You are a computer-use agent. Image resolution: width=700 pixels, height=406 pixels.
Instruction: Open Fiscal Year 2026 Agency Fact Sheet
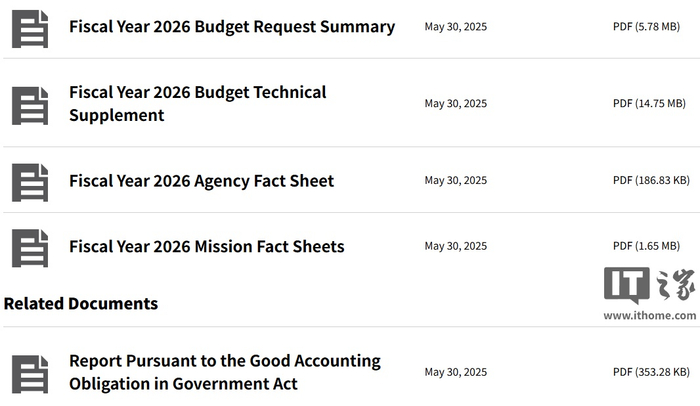pyautogui.click(x=201, y=181)
